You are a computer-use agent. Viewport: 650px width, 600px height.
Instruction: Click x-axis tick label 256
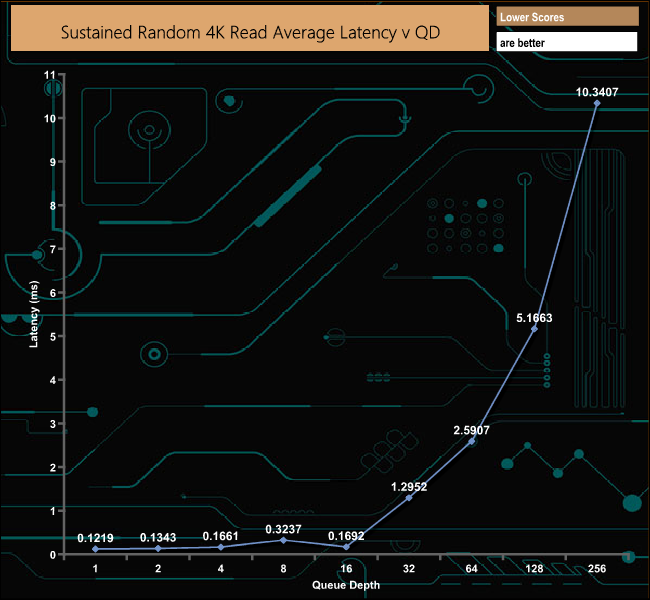(x=597, y=568)
